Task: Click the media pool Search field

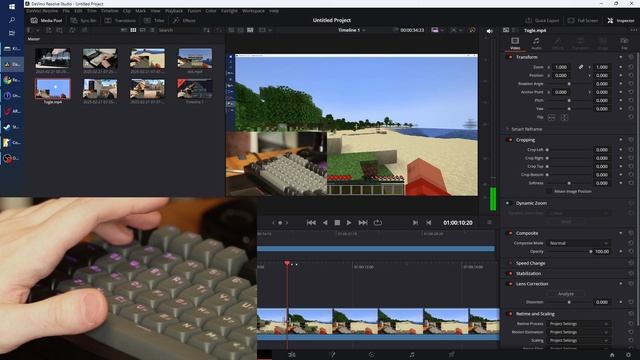Action: (x=178, y=30)
